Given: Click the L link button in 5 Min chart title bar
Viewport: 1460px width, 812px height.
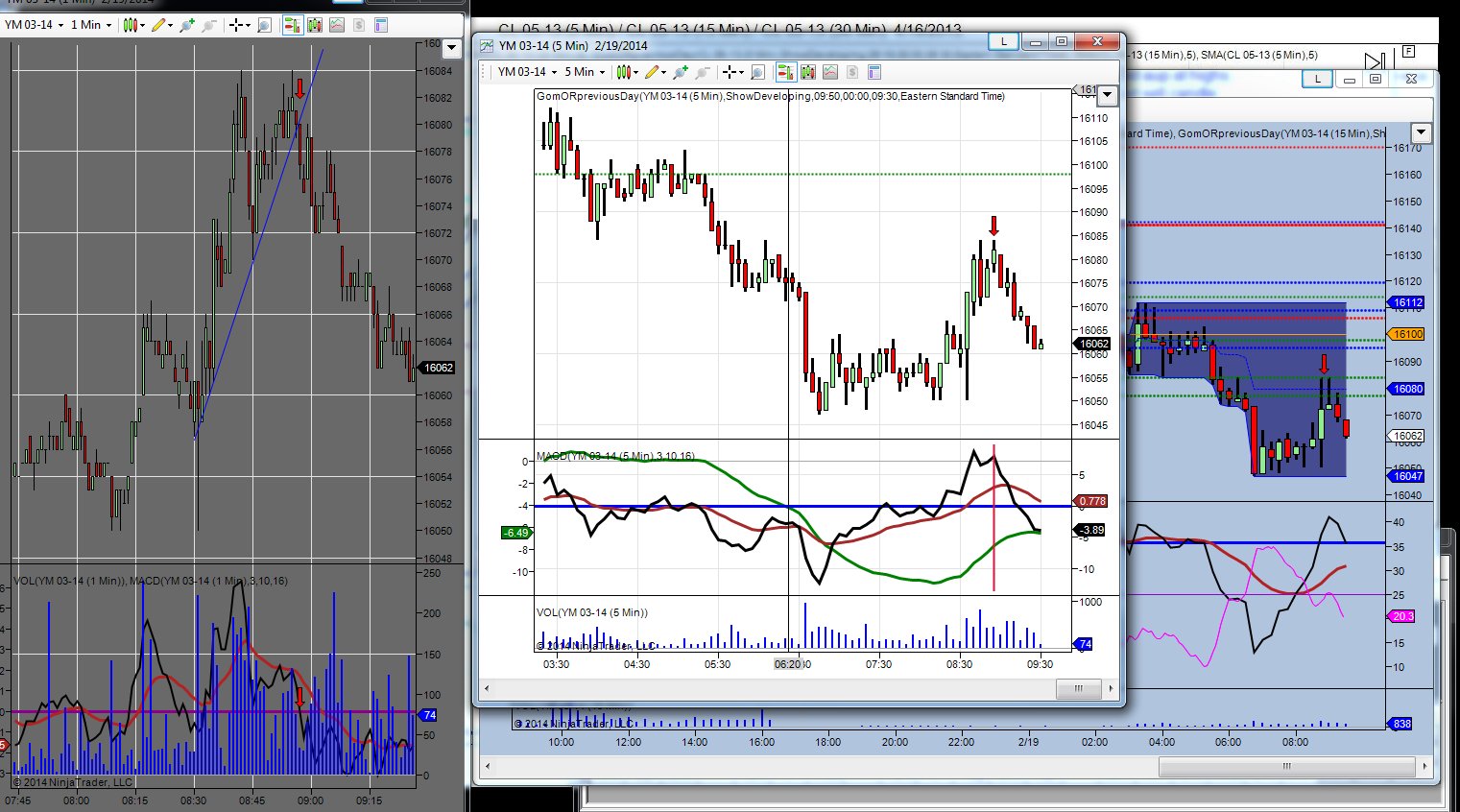Looking at the screenshot, I should [x=1004, y=41].
